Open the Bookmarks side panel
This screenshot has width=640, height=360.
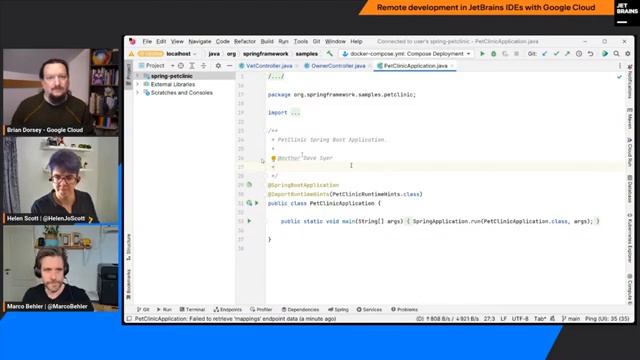129,284
